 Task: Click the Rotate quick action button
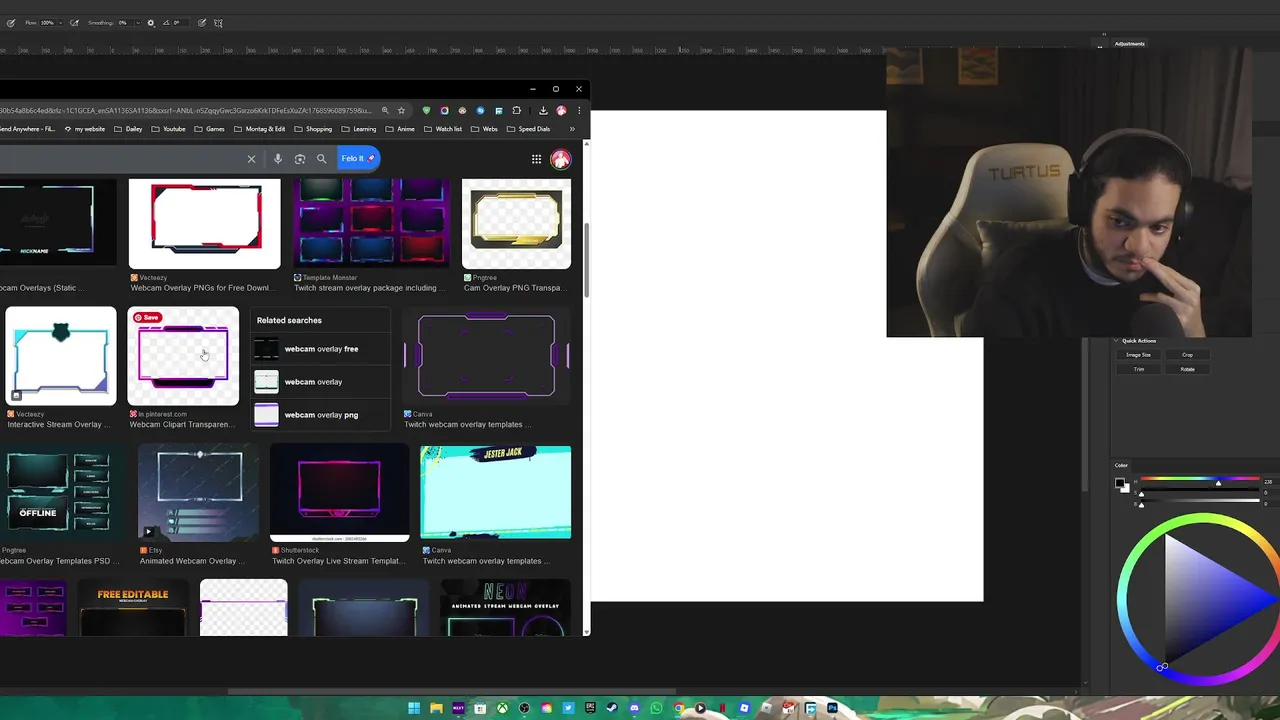click(1187, 369)
